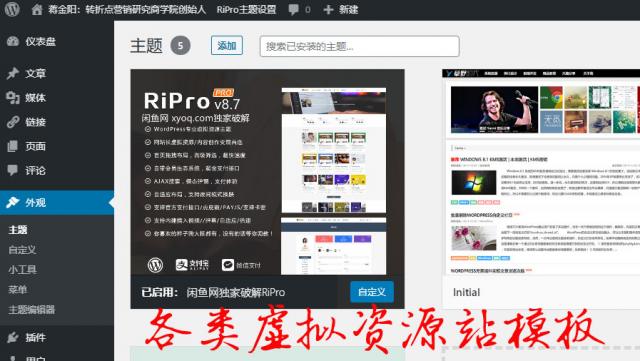Open 自定义 submenu link
The image size is (640, 361).
[22, 250]
